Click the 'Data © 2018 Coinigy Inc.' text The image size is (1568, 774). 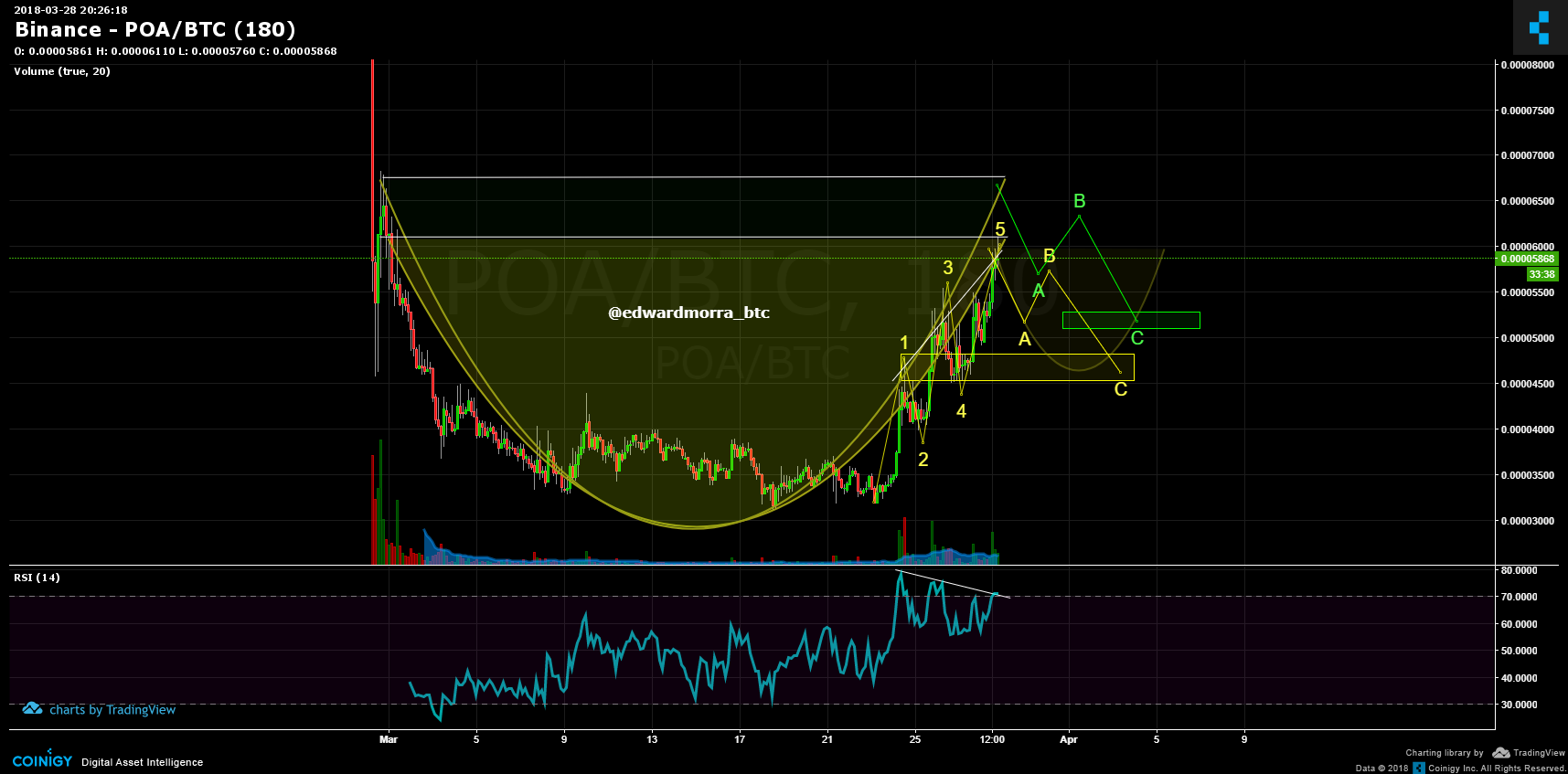[1460, 768]
